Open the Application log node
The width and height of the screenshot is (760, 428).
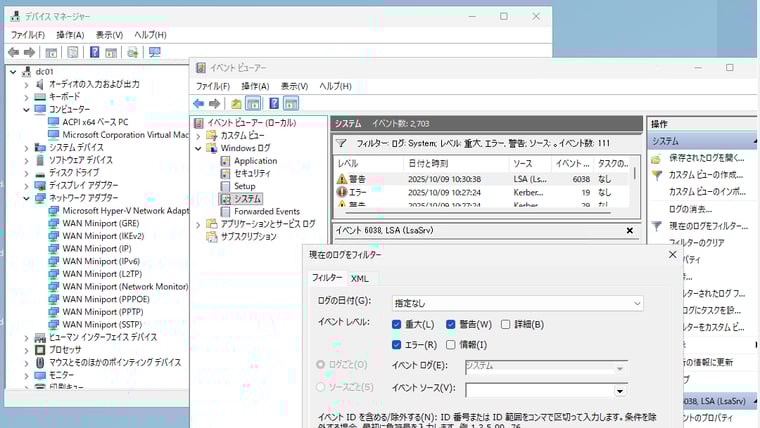pyautogui.click(x=254, y=160)
